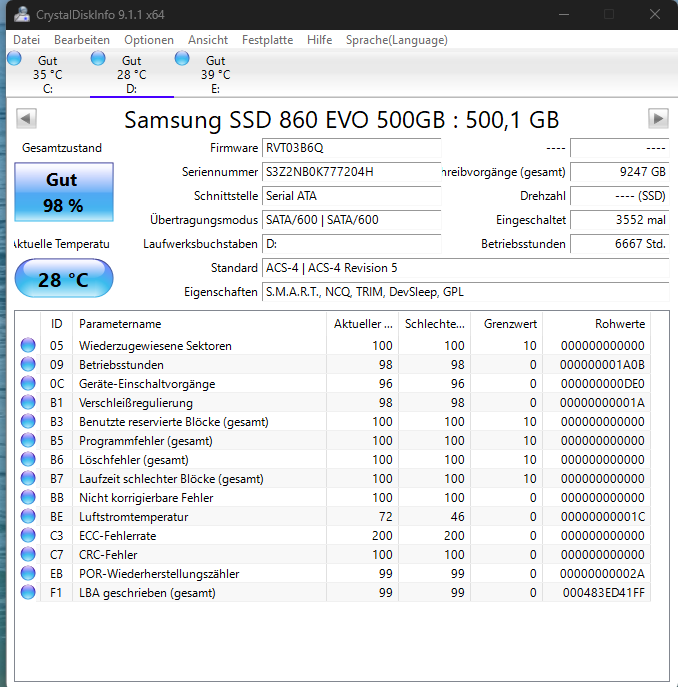Open the Ansicht menu
The height and width of the screenshot is (687, 678).
(208, 40)
